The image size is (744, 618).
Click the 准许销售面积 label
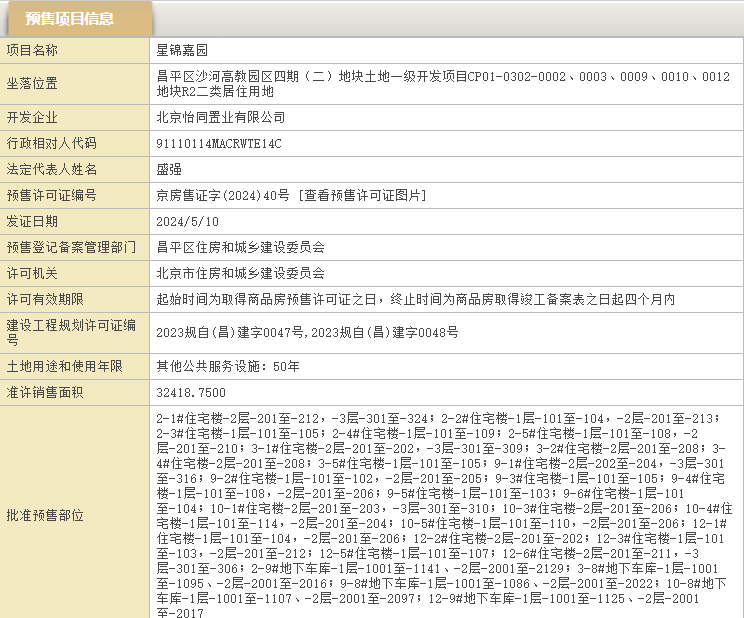pos(45,393)
